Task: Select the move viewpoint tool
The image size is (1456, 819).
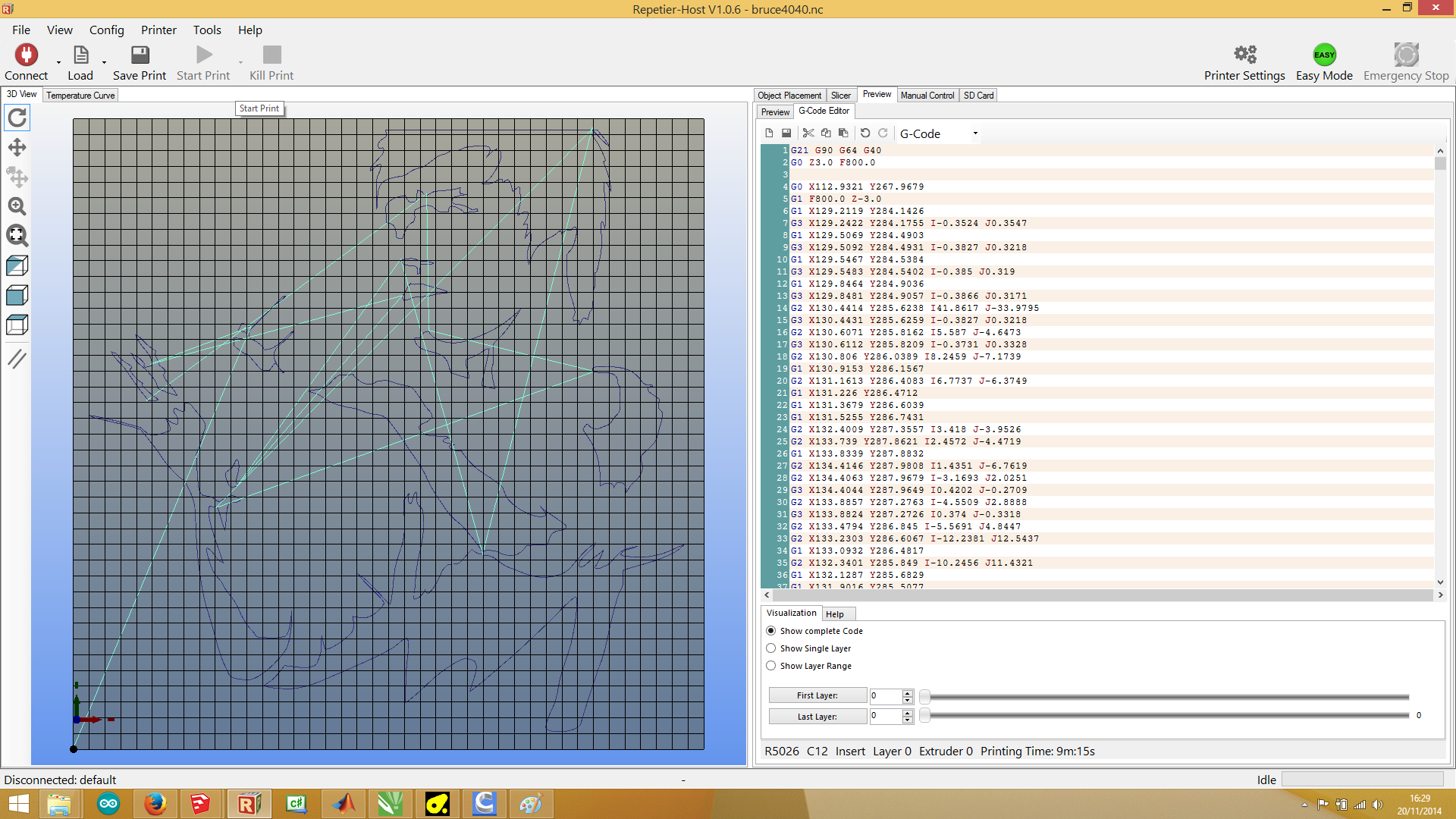Action: (17, 147)
